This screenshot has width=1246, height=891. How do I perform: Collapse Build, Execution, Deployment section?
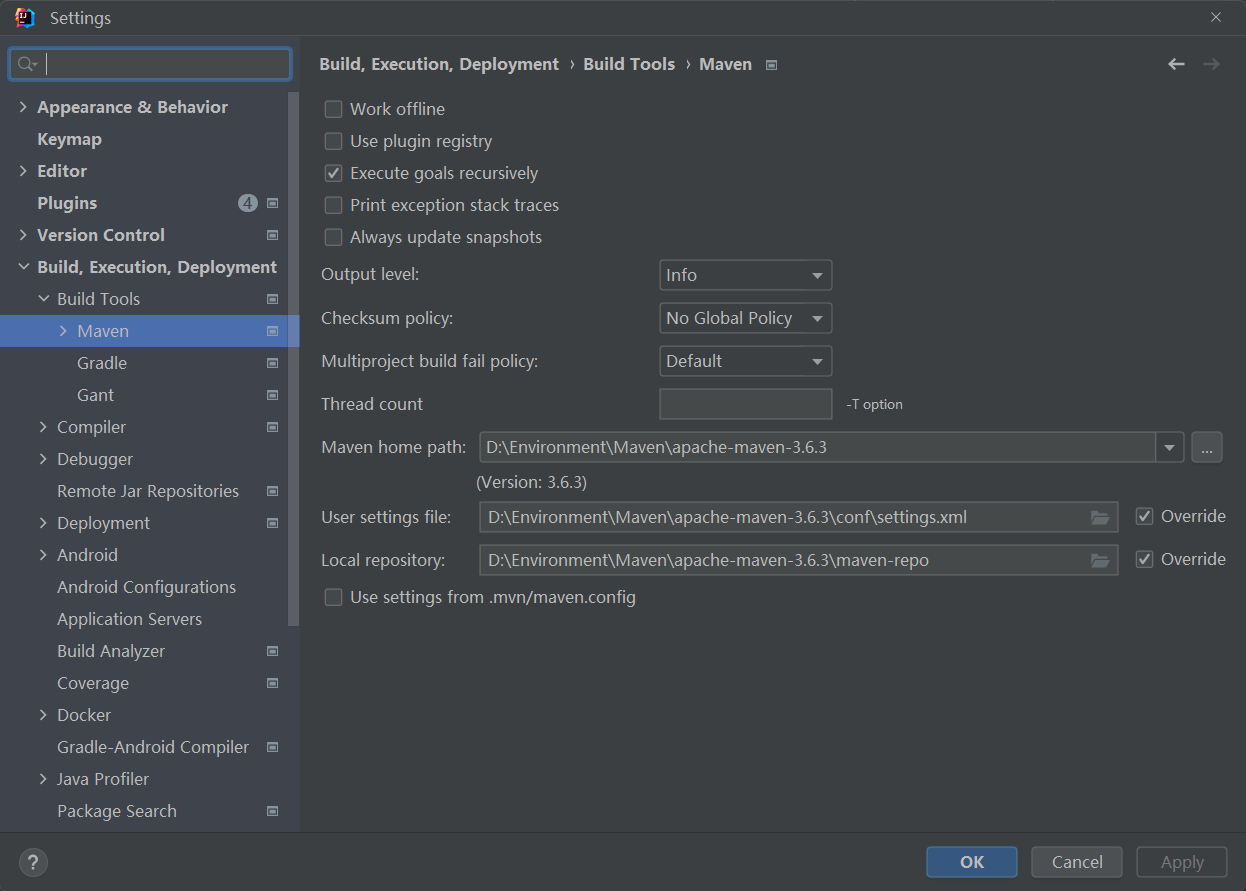tap(23, 267)
